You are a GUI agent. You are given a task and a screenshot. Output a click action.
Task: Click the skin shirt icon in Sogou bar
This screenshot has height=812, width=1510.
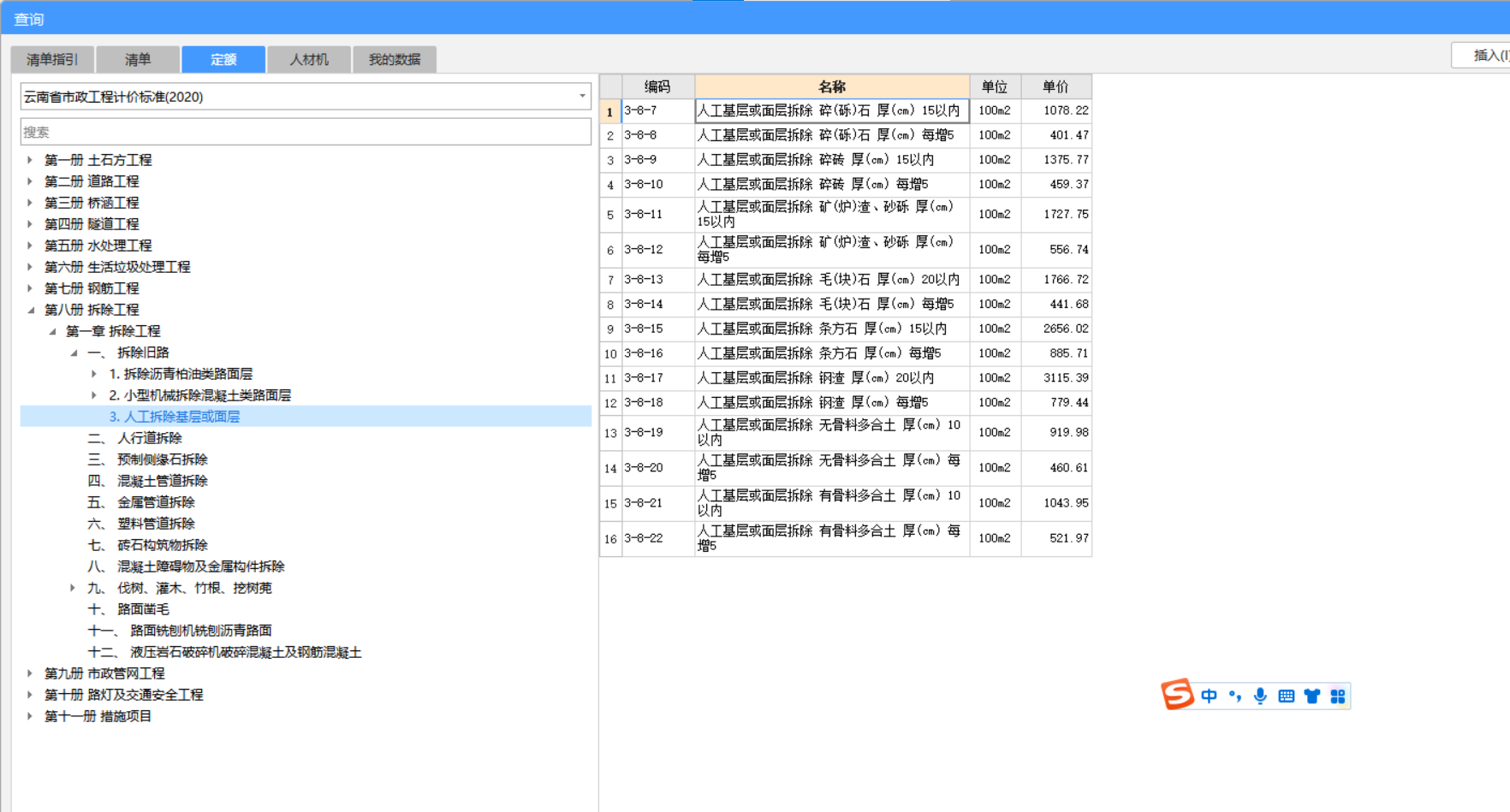coord(1311,696)
